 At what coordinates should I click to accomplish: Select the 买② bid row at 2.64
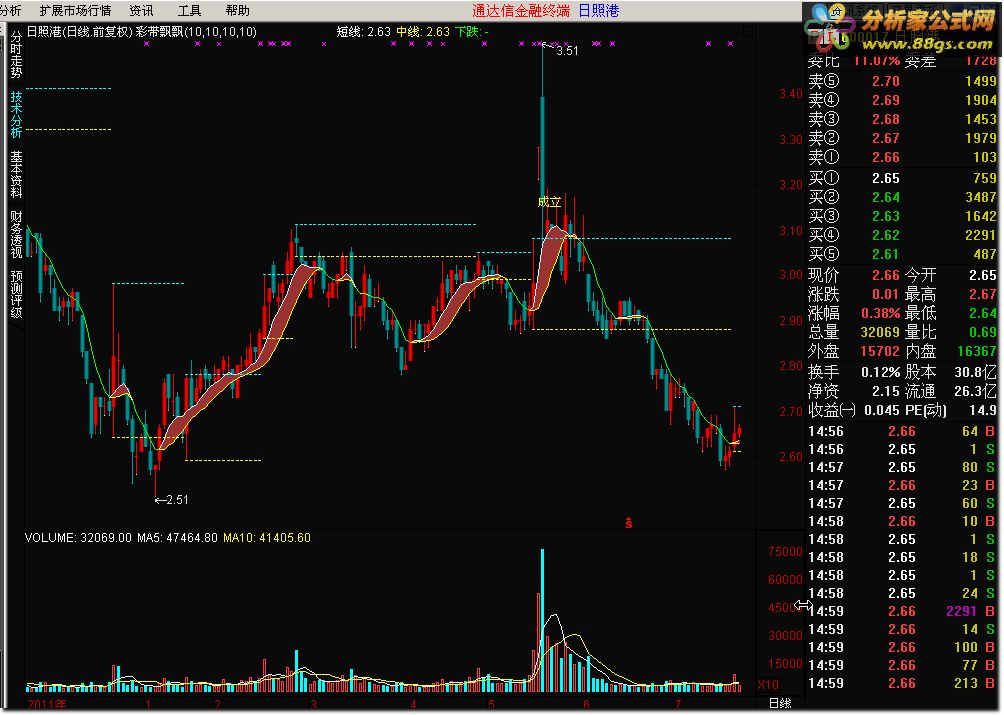point(902,197)
